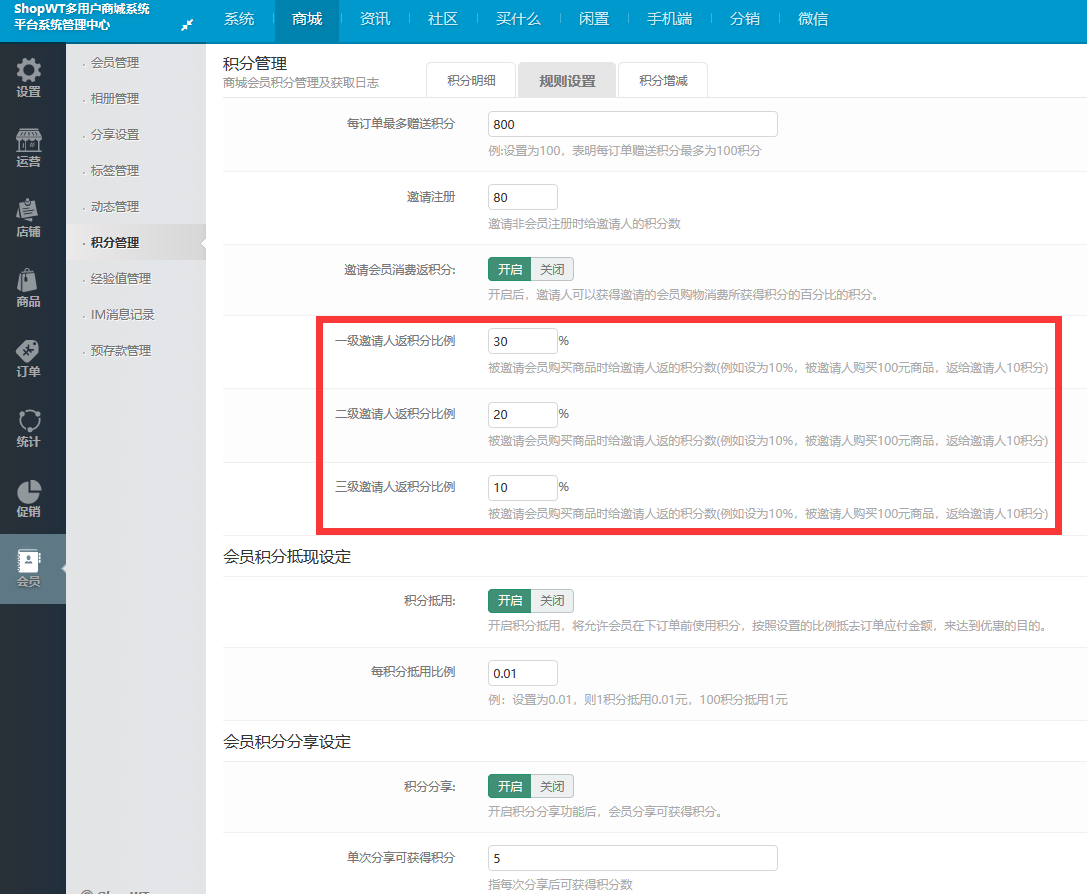
Task: Switch to the 积分明细 tab
Action: [471, 81]
